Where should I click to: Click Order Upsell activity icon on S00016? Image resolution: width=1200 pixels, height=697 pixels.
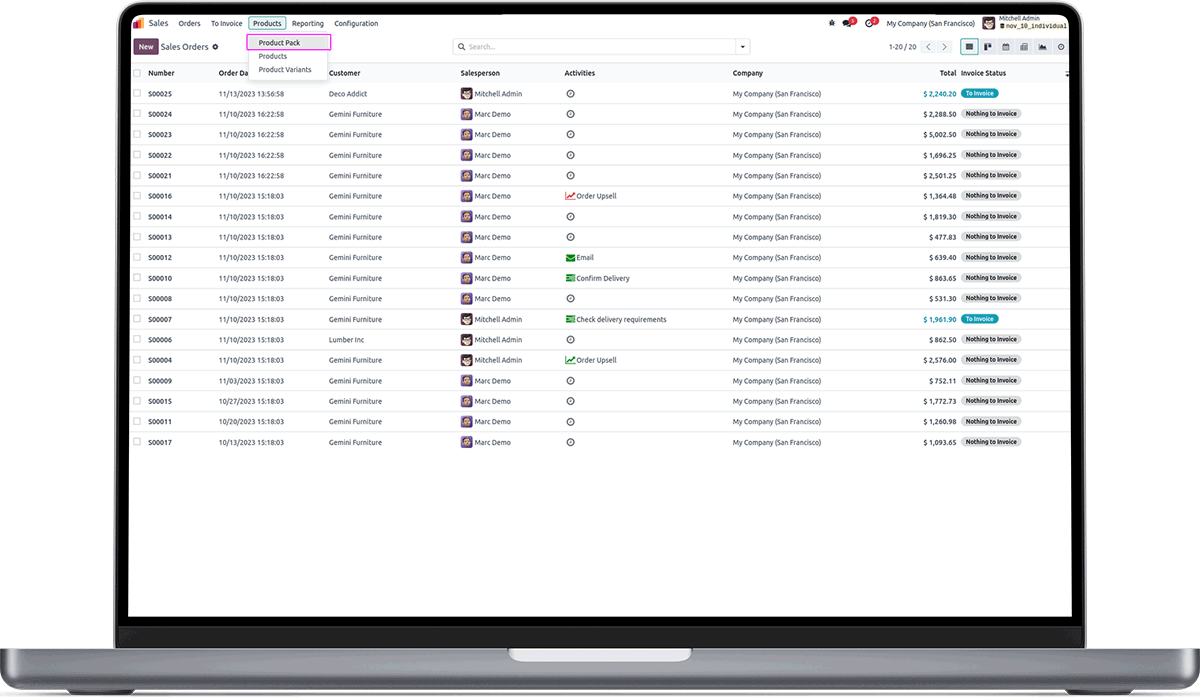570,196
